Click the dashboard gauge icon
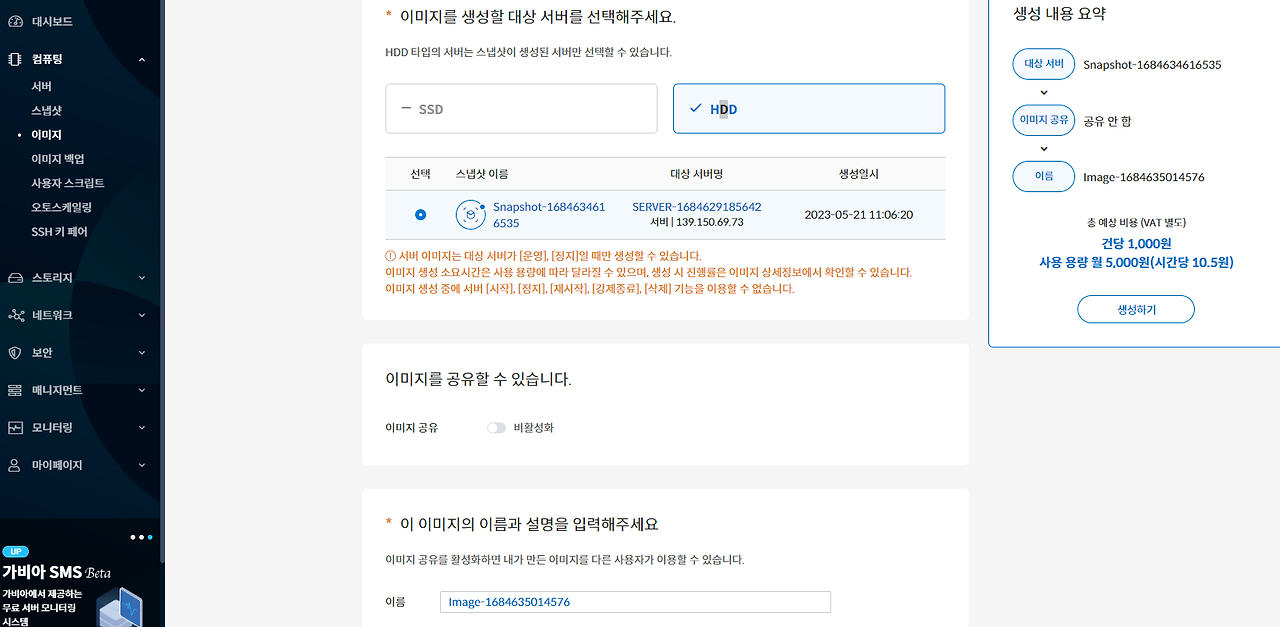Viewport: 1280px width, 627px height. (15, 21)
